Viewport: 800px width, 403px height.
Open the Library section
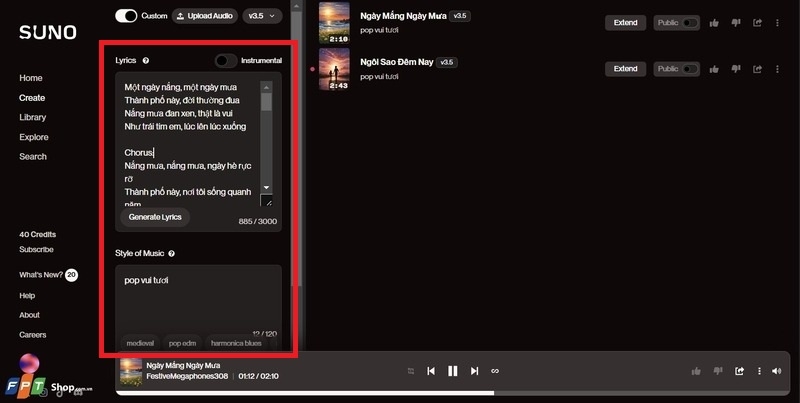click(x=33, y=117)
